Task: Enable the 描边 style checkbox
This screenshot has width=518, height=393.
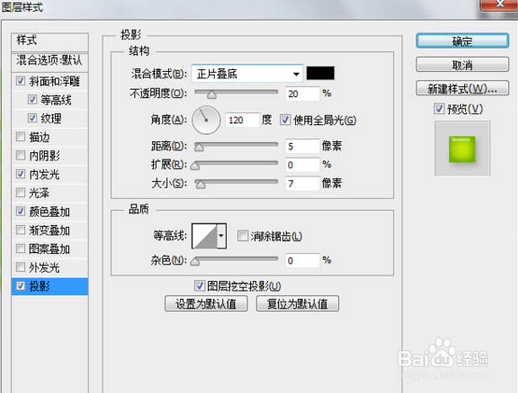Action: [20, 137]
